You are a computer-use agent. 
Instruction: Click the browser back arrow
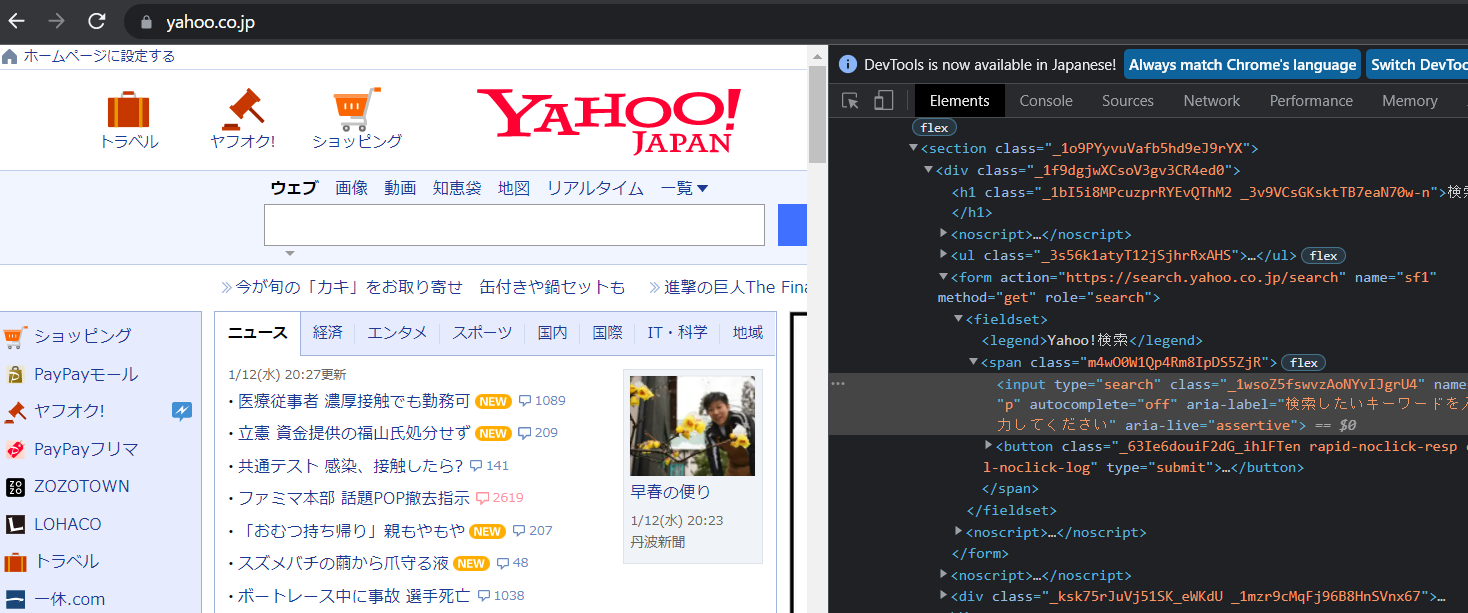click(x=17, y=21)
